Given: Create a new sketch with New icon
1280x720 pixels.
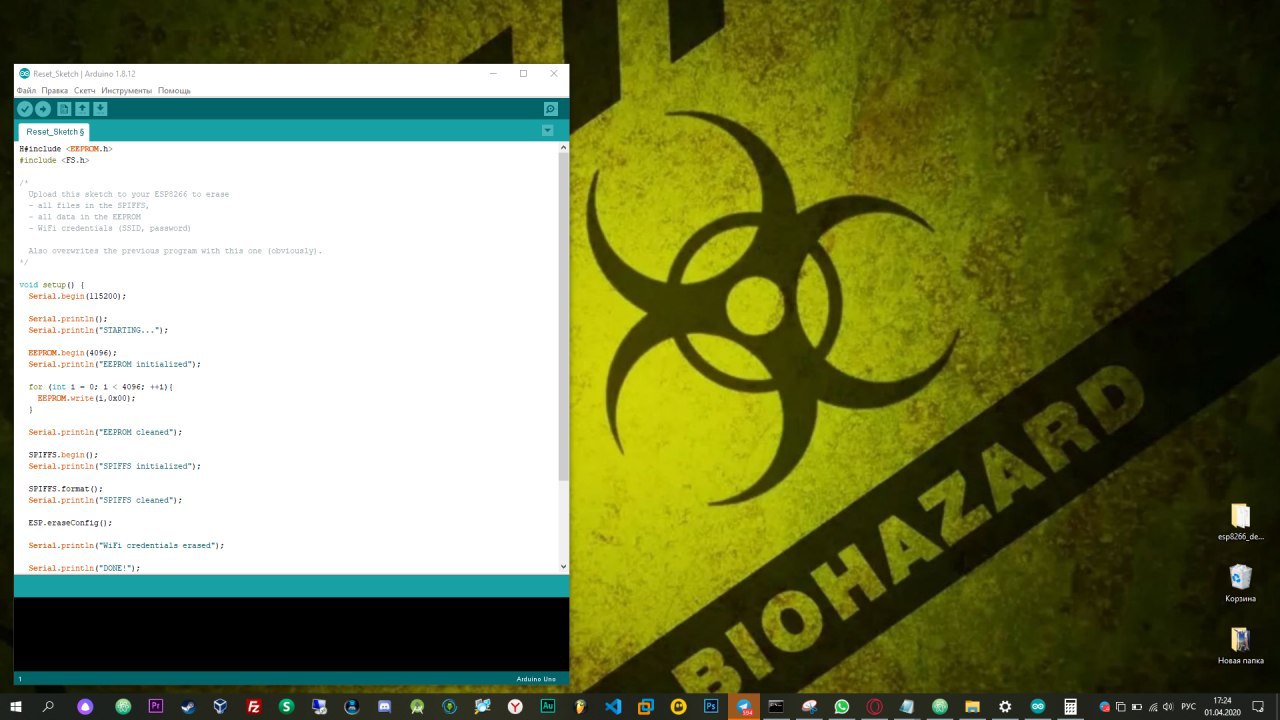Looking at the screenshot, I should pyautogui.click(x=64, y=109).
